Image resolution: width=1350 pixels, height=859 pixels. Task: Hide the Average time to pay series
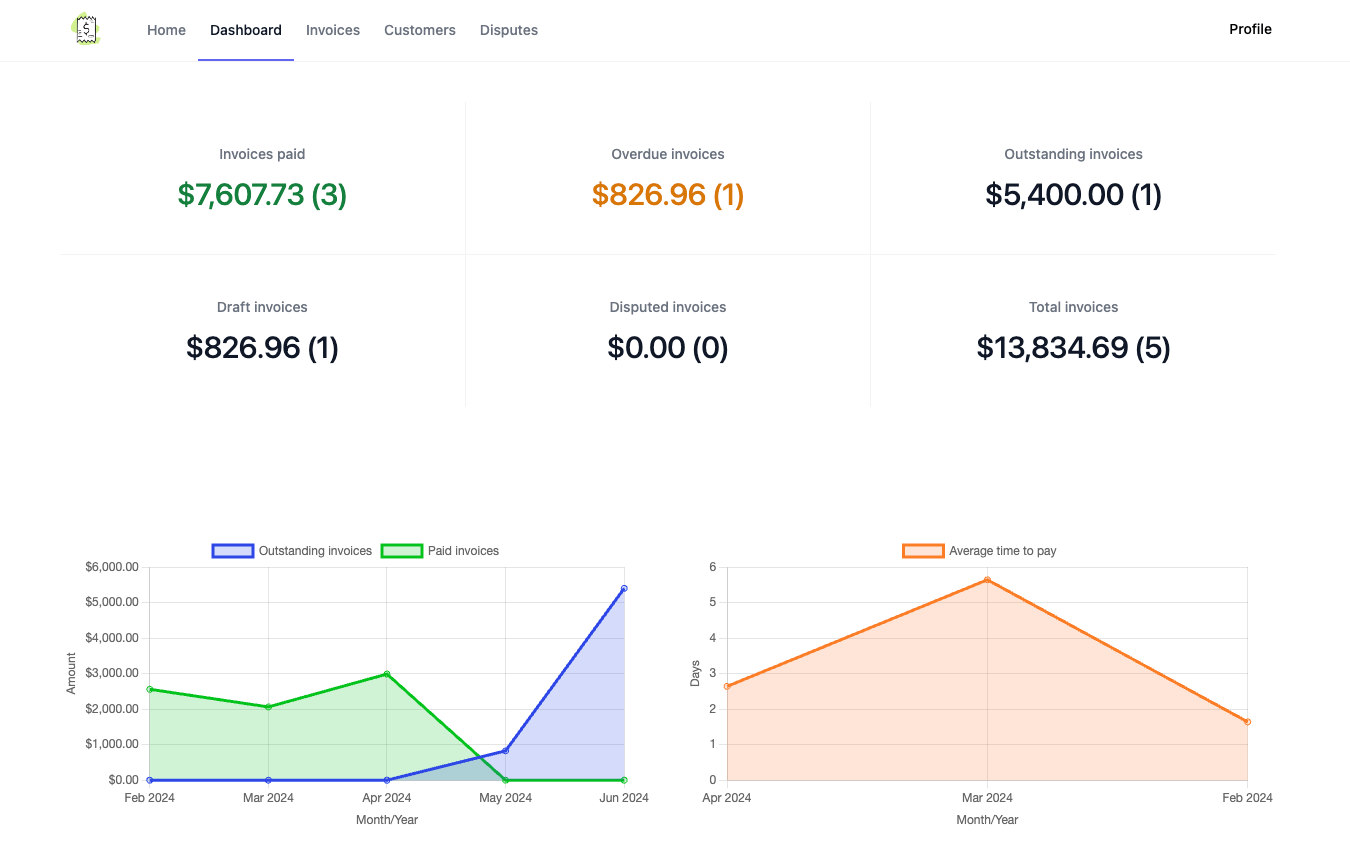coord(923,551)
